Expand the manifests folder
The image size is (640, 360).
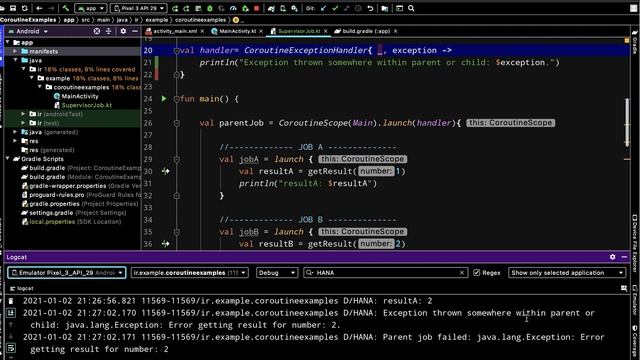tap(15, 51)
